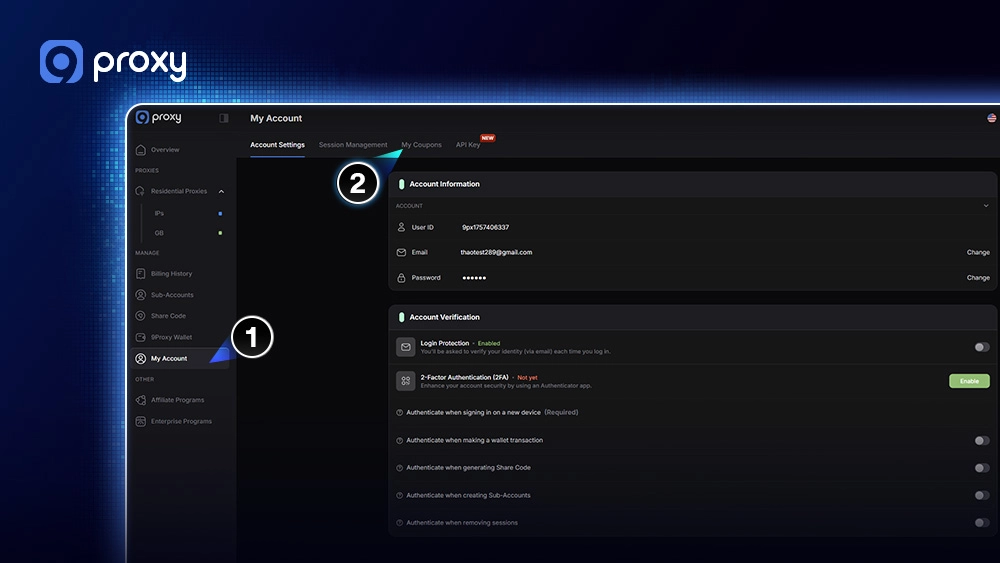Image resolution: width=1000 pixels, height=563 pixels.
Task: Collapse the sidebar using the panel icon
Action: 224,118
